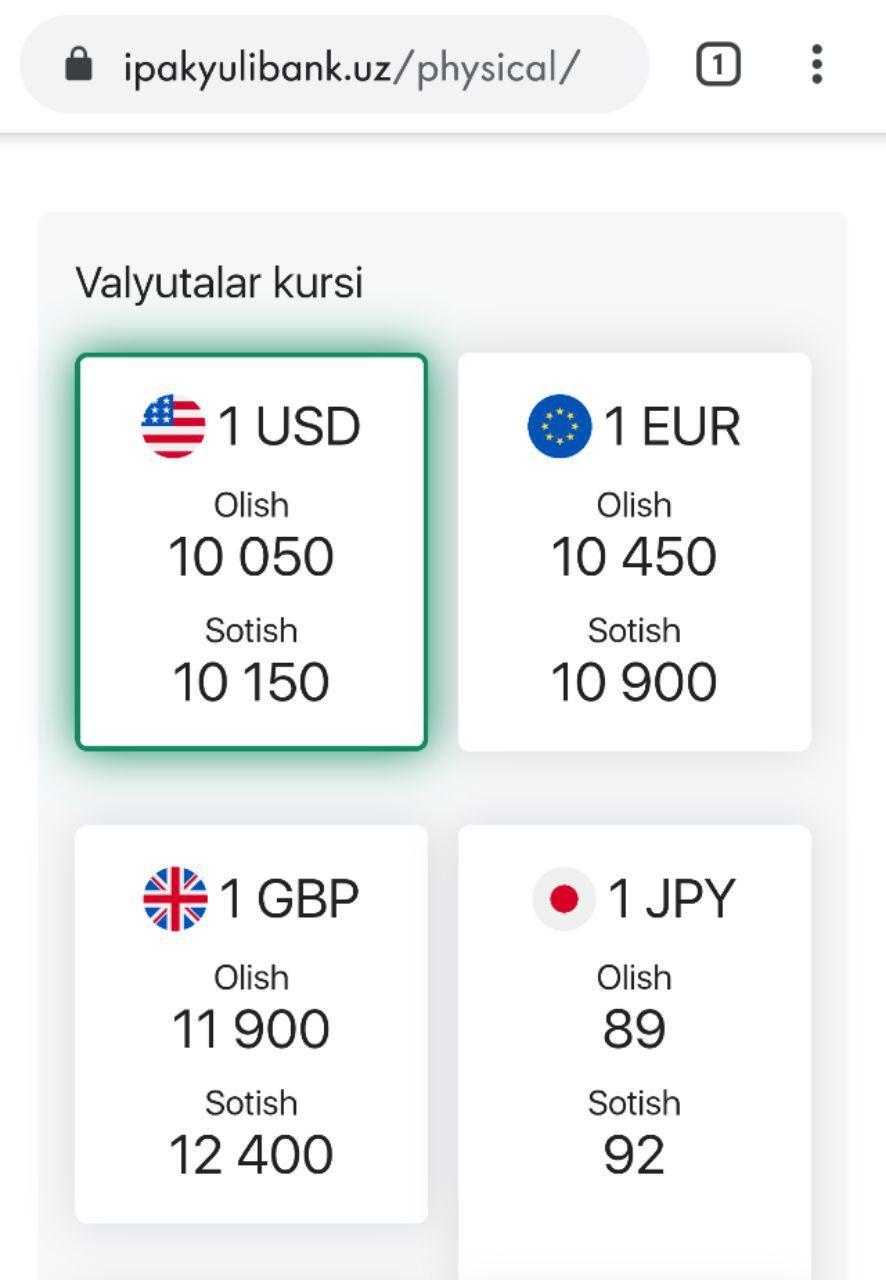Click the Valyutalar kursi heading

tap(219, 283)
